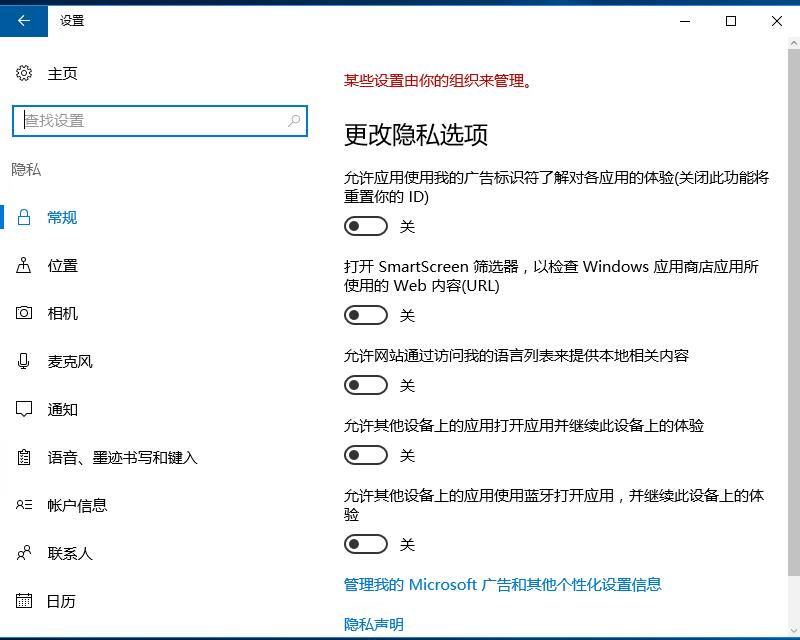Select the 常规 lock icon
Screen dimensions: 800x640
23,217
